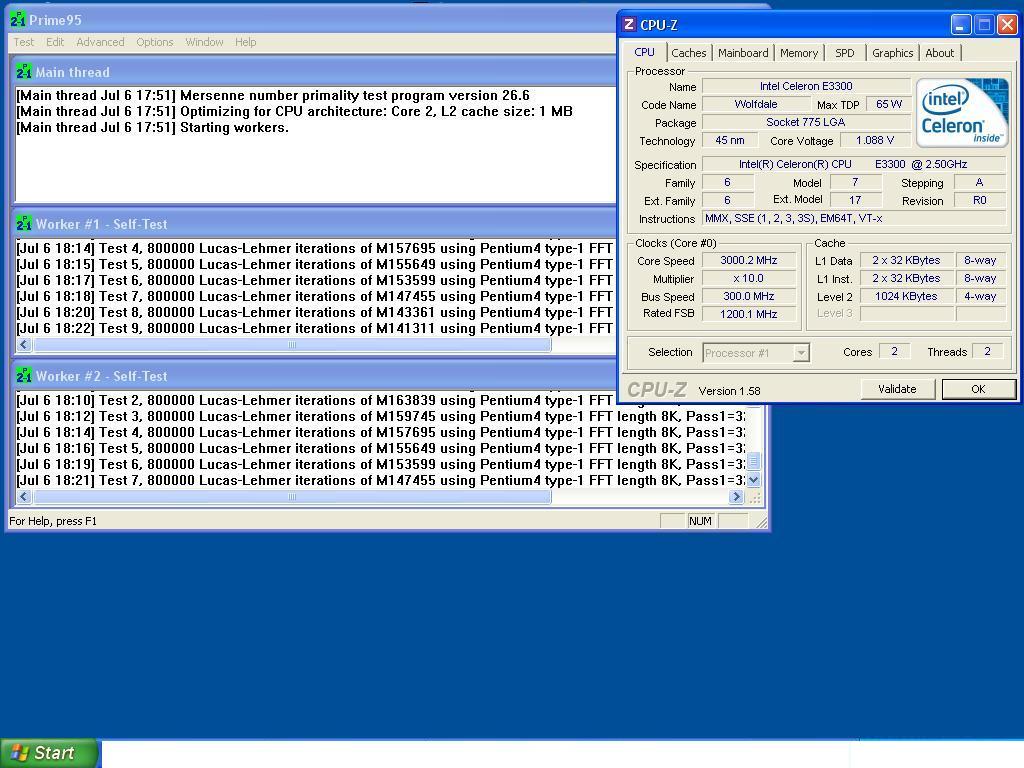Click the Max TDP value 65 W
This screenshot has width=1024, height=768.
pyautogui.click(x=889, y=104)
